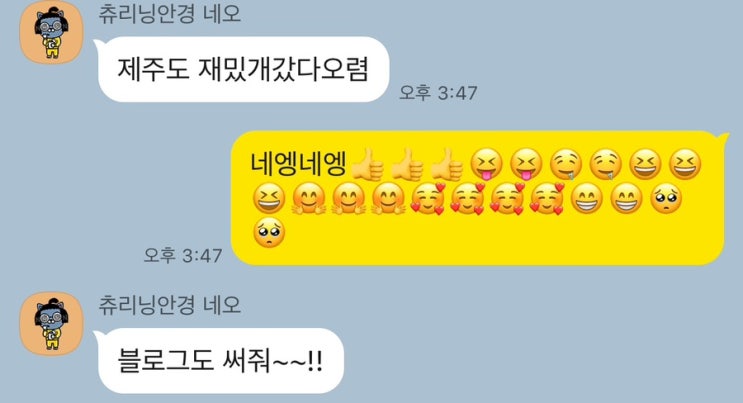Click the yellow 네엥네엥 chat bubble
Screen dimensions: 743x403
479,198
